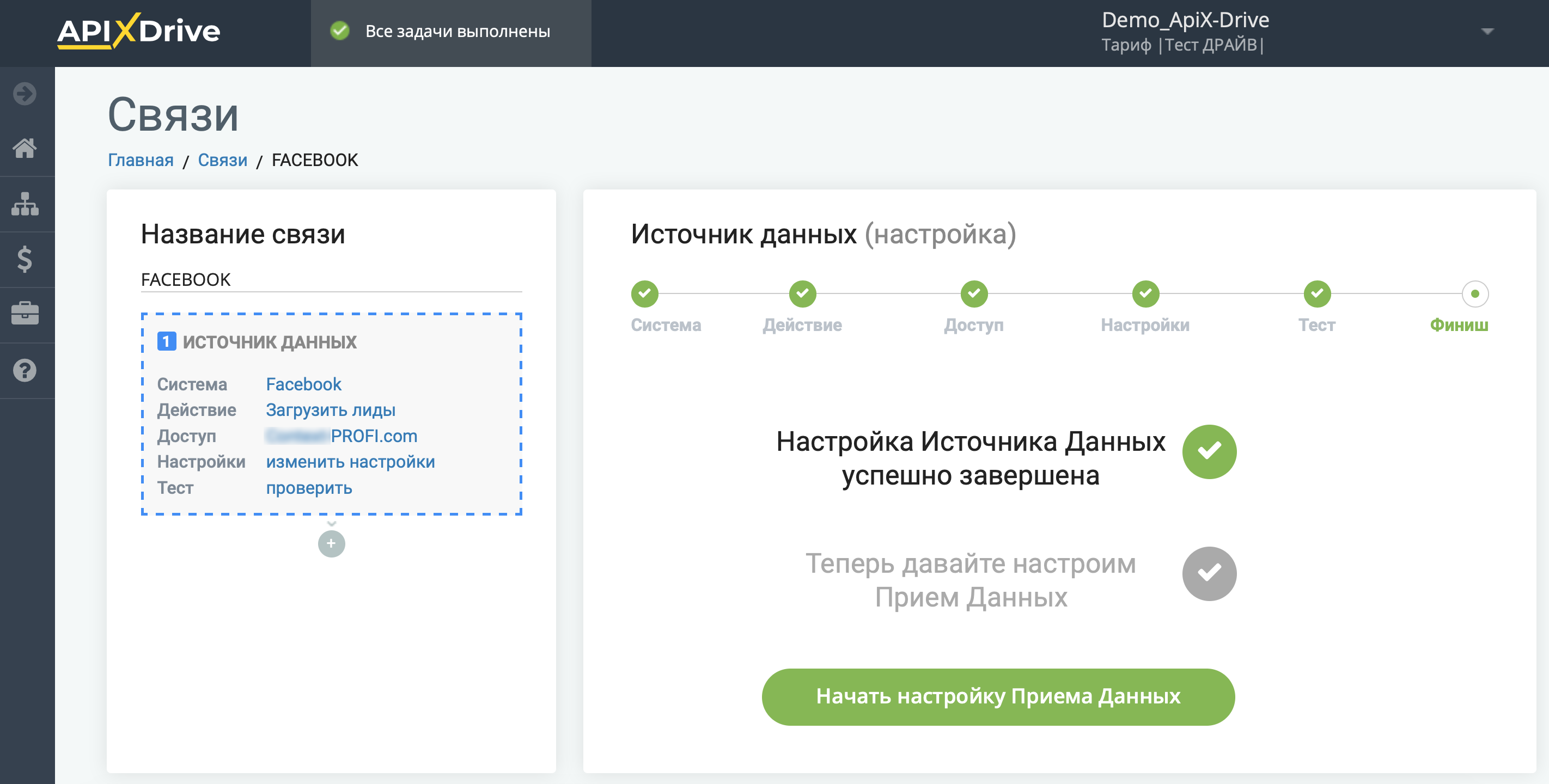Click the FACEBOOK breadcrumb text
The width and height of the screenshot is (1549, 784).
pos(314,160)
